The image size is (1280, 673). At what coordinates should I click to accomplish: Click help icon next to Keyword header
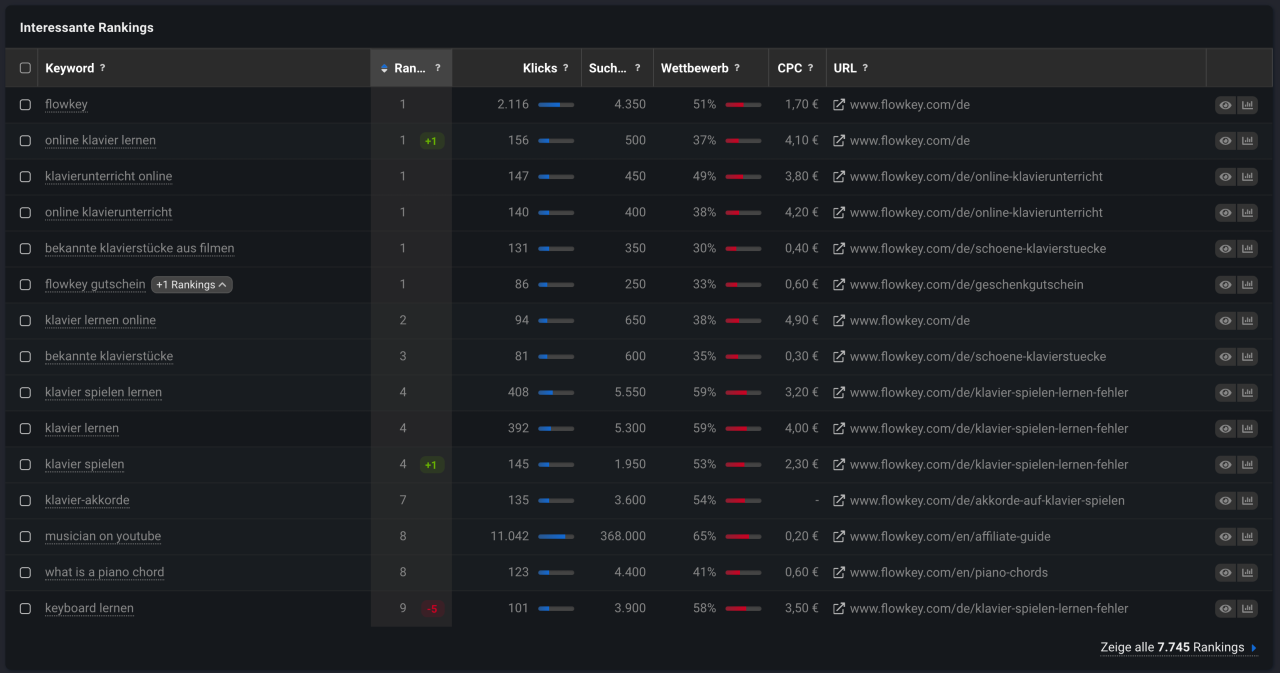(102, 69)
